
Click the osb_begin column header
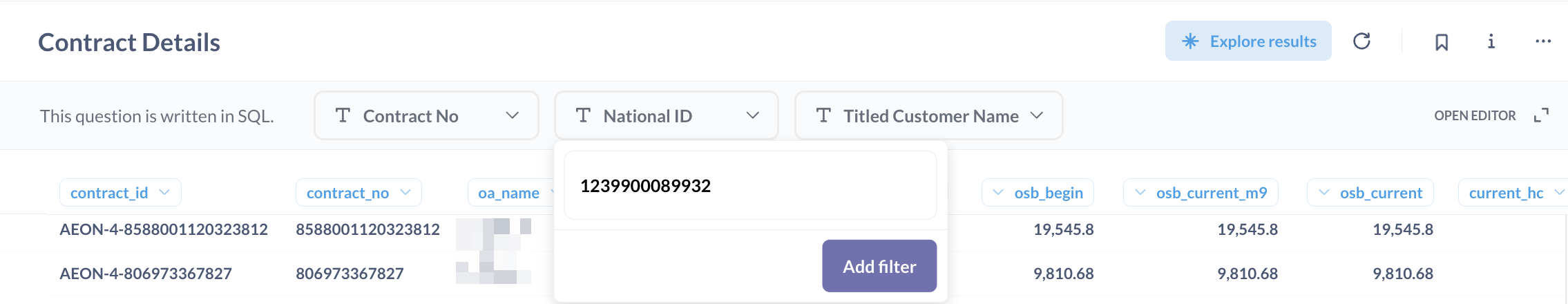[x=1038, y=193]
